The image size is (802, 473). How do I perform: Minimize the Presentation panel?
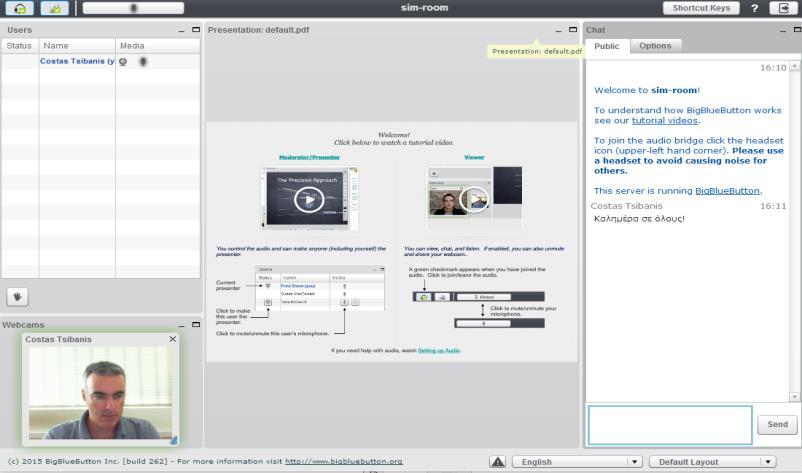click(558, 31)
